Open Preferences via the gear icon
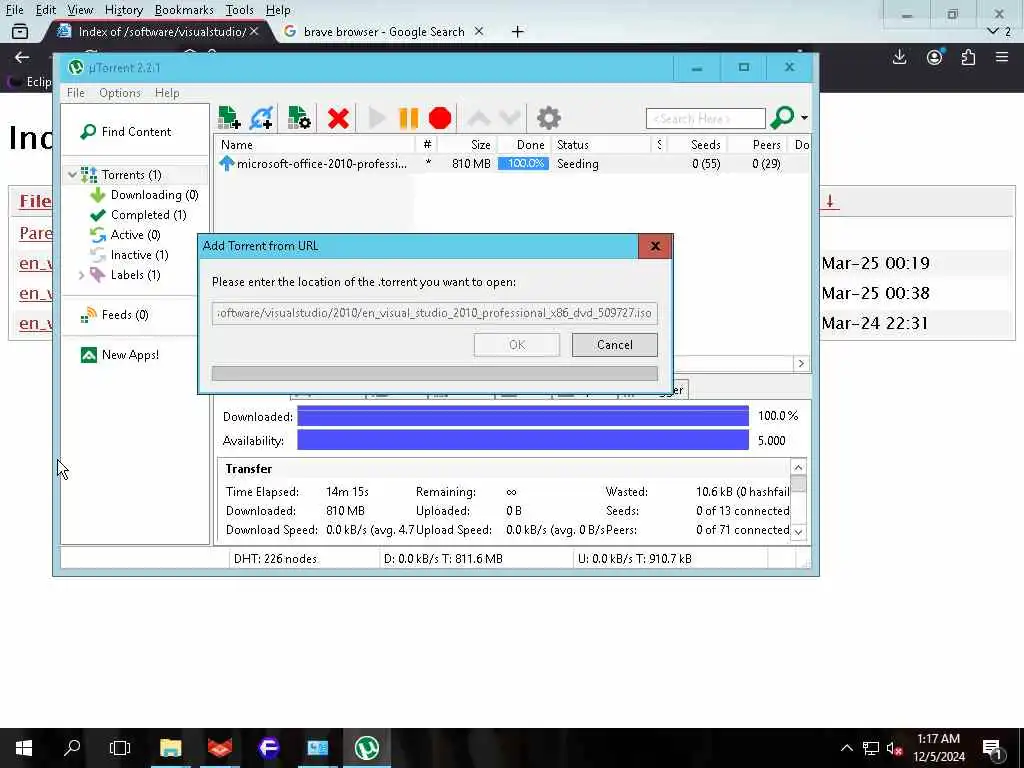1024x768 pixels. [549, 119]
